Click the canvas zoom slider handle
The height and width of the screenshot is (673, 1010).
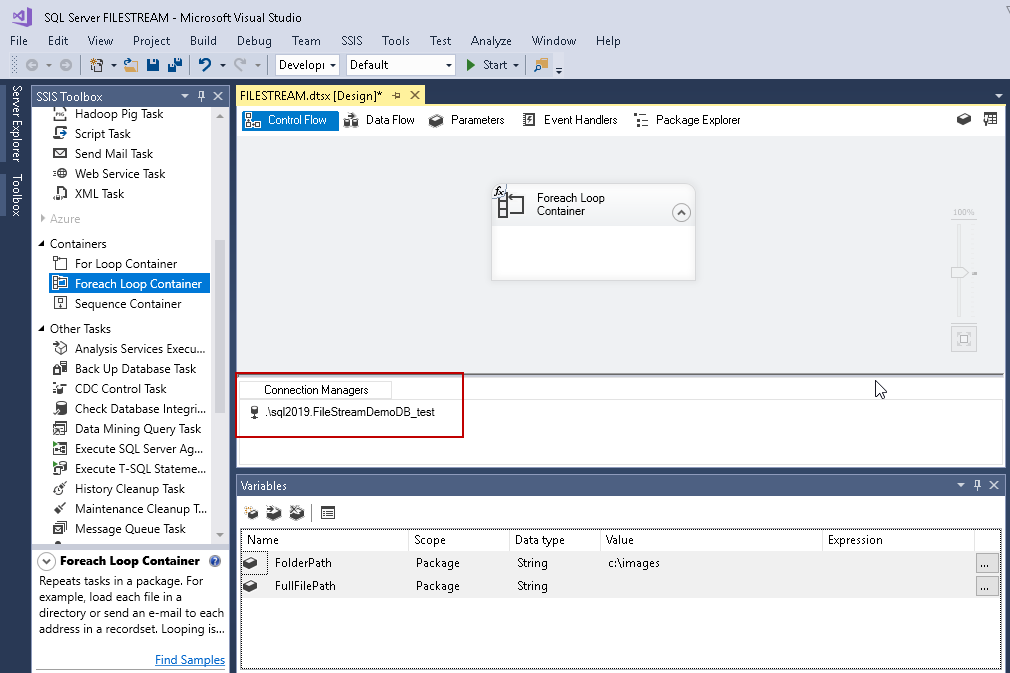pyautogui.click(x=958, y=272)
